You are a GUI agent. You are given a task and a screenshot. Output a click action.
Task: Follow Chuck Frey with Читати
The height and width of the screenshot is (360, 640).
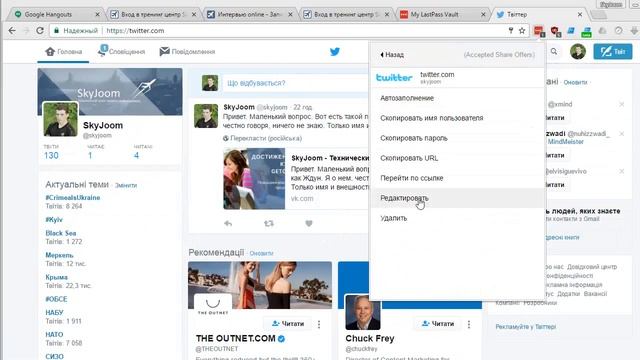click(x=438, y=324)
